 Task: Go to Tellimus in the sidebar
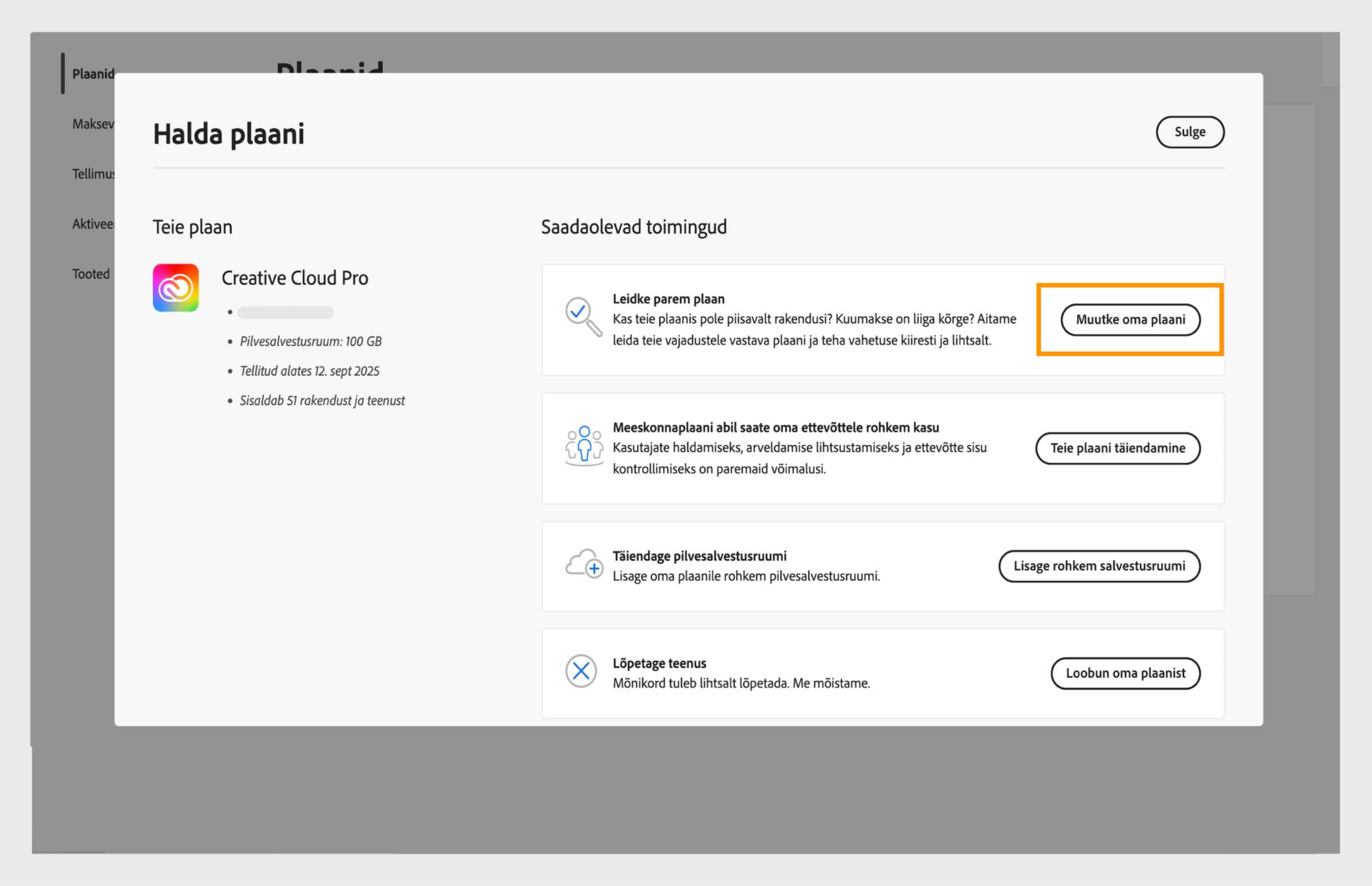(92, 174)
